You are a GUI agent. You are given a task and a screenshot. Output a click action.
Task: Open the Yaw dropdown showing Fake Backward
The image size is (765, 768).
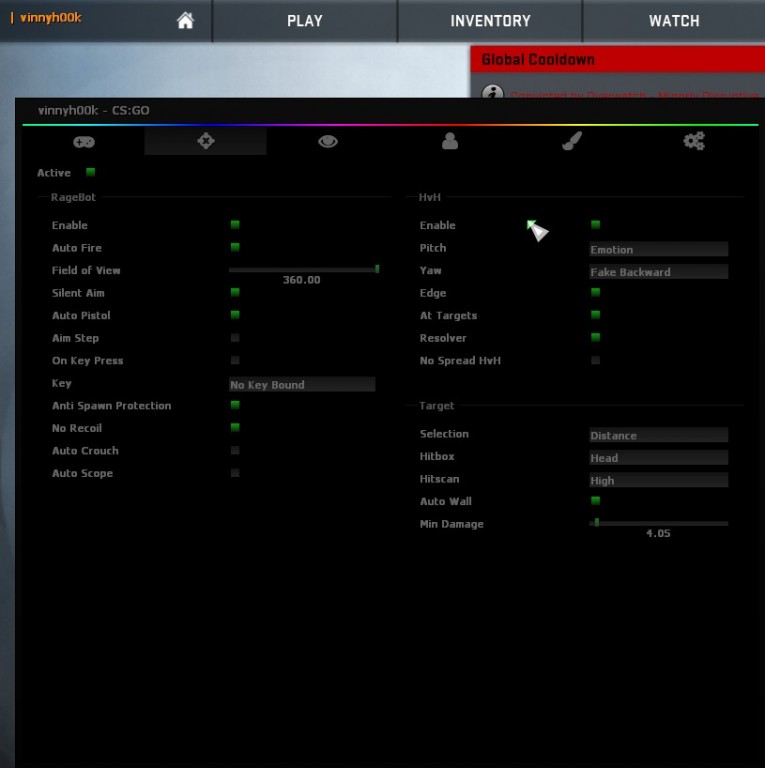[x=658, y=271]
